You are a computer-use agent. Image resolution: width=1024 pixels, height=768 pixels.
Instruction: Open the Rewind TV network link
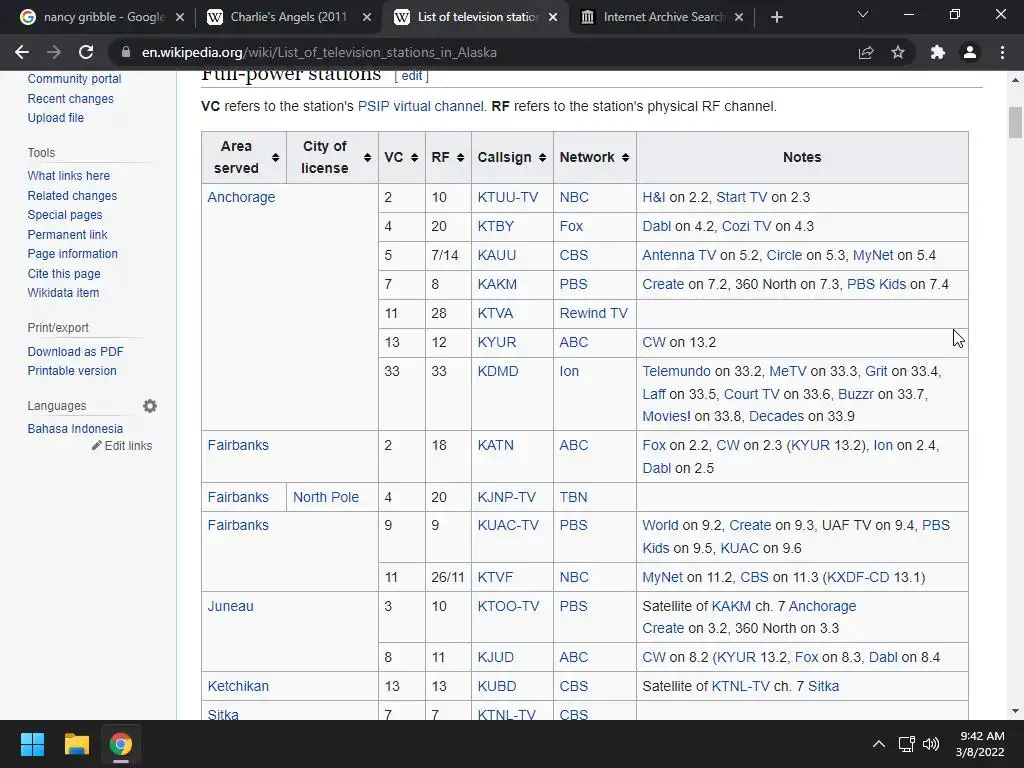coord(593,313)
